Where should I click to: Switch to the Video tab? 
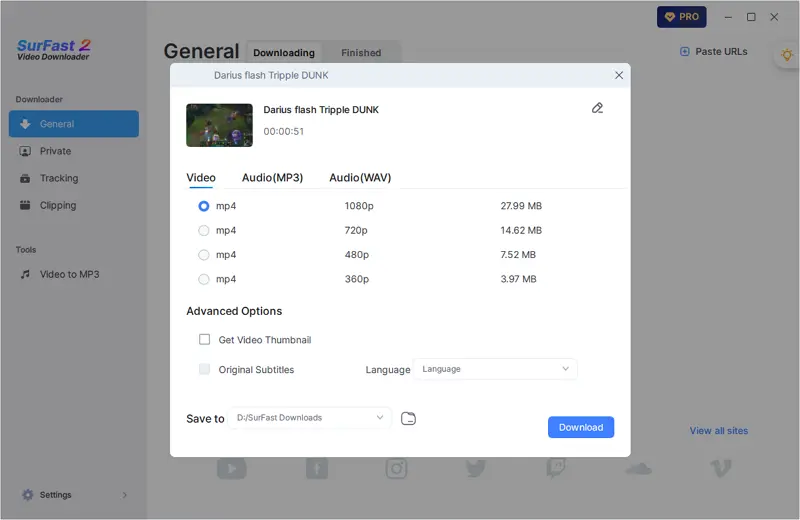click(x=201, y=178)
